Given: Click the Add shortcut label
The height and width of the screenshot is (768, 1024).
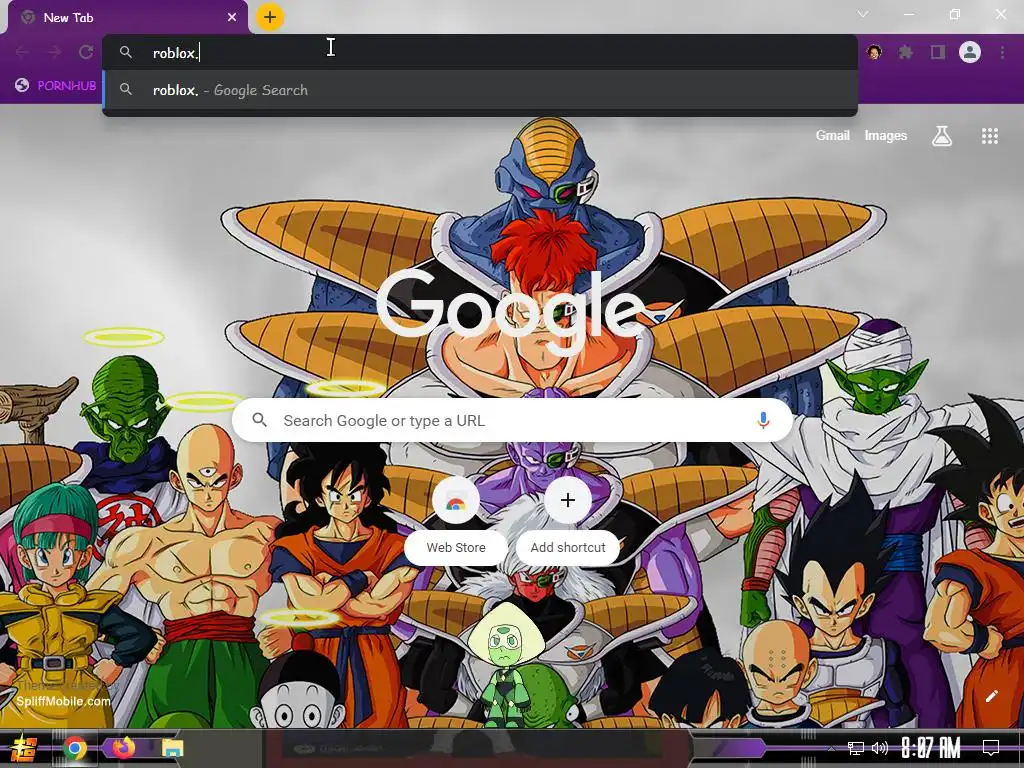Looking at the screenshot, I should click(568, 547).
